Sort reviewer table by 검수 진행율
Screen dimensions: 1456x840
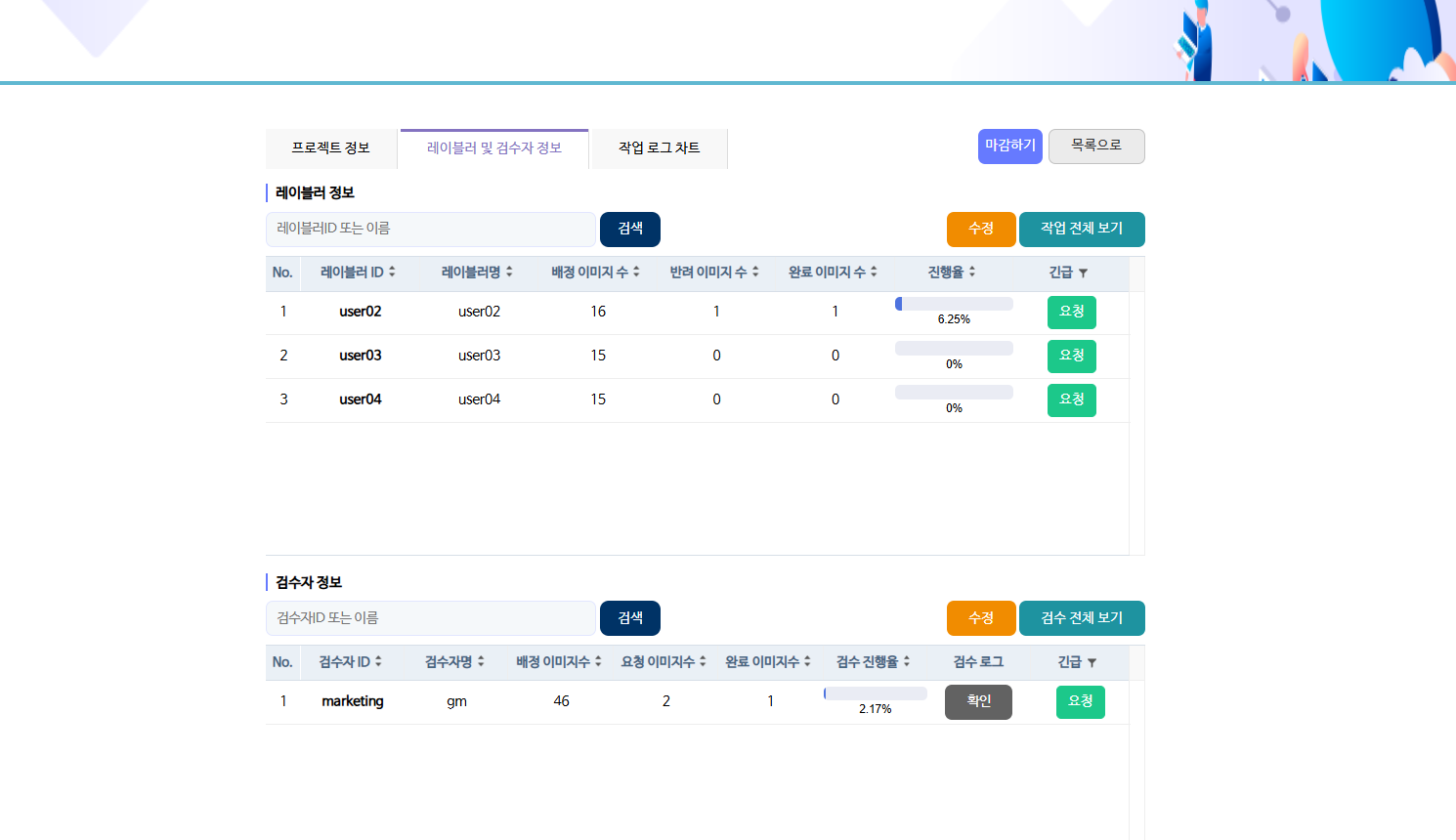pyautogui.click(x=907, y=662)
